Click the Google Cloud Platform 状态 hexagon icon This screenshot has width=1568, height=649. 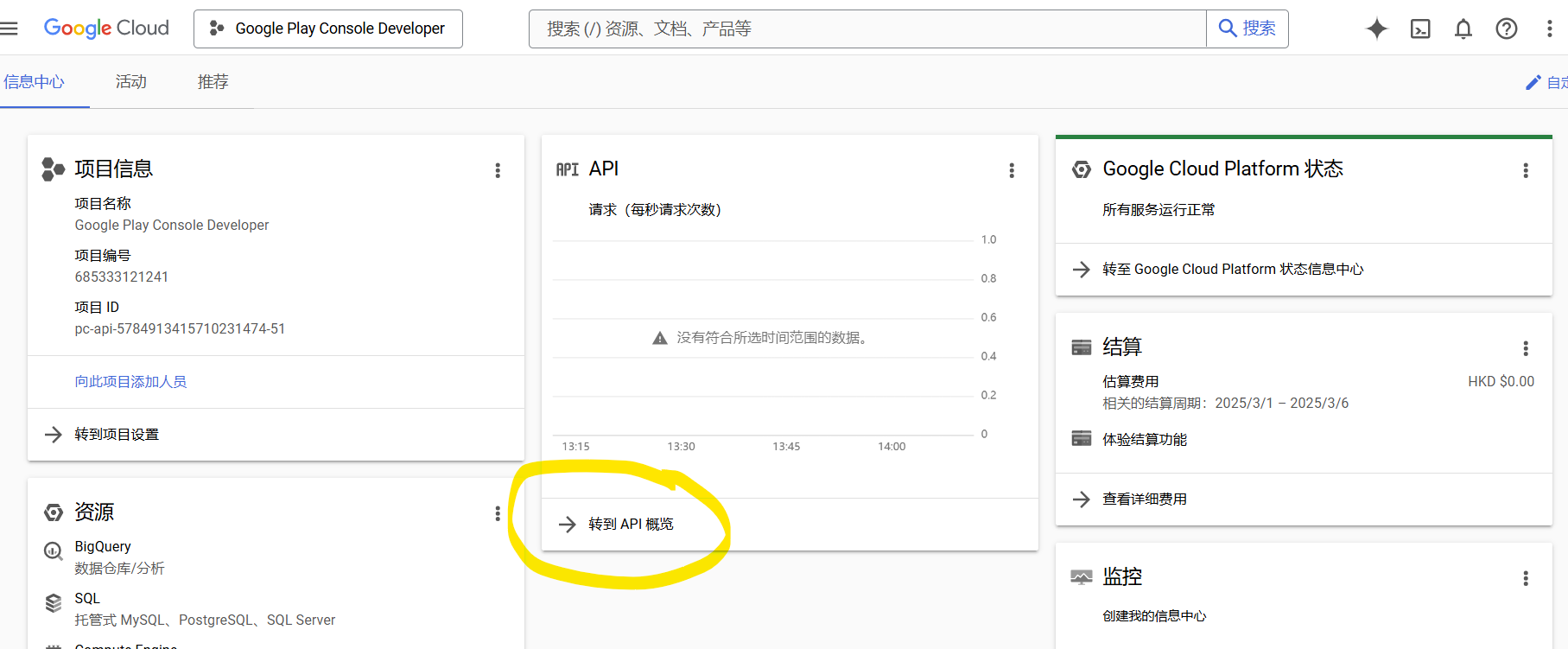click(1082, 169)
